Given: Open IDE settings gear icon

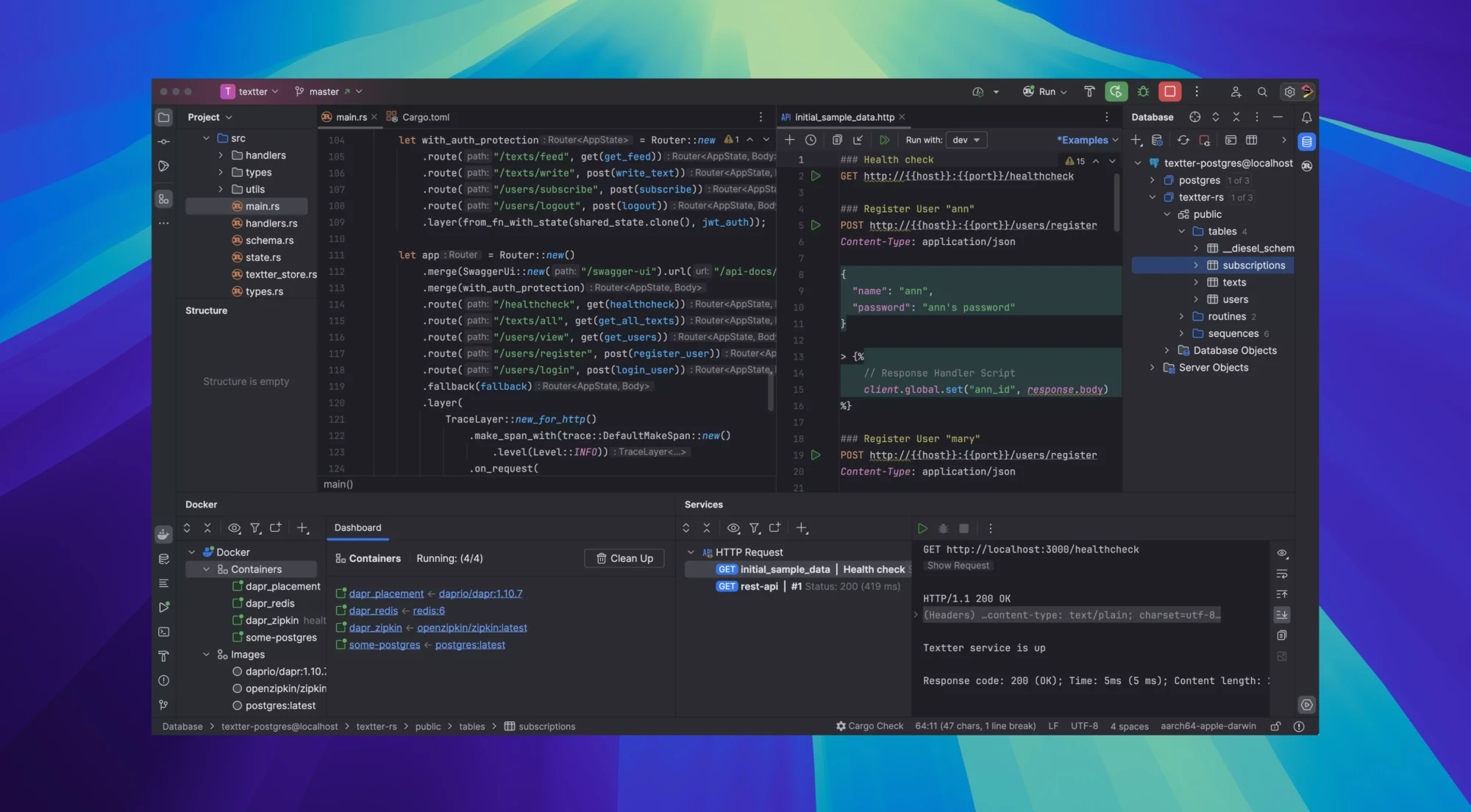Looking at the screenshot, I should 1289,92.
